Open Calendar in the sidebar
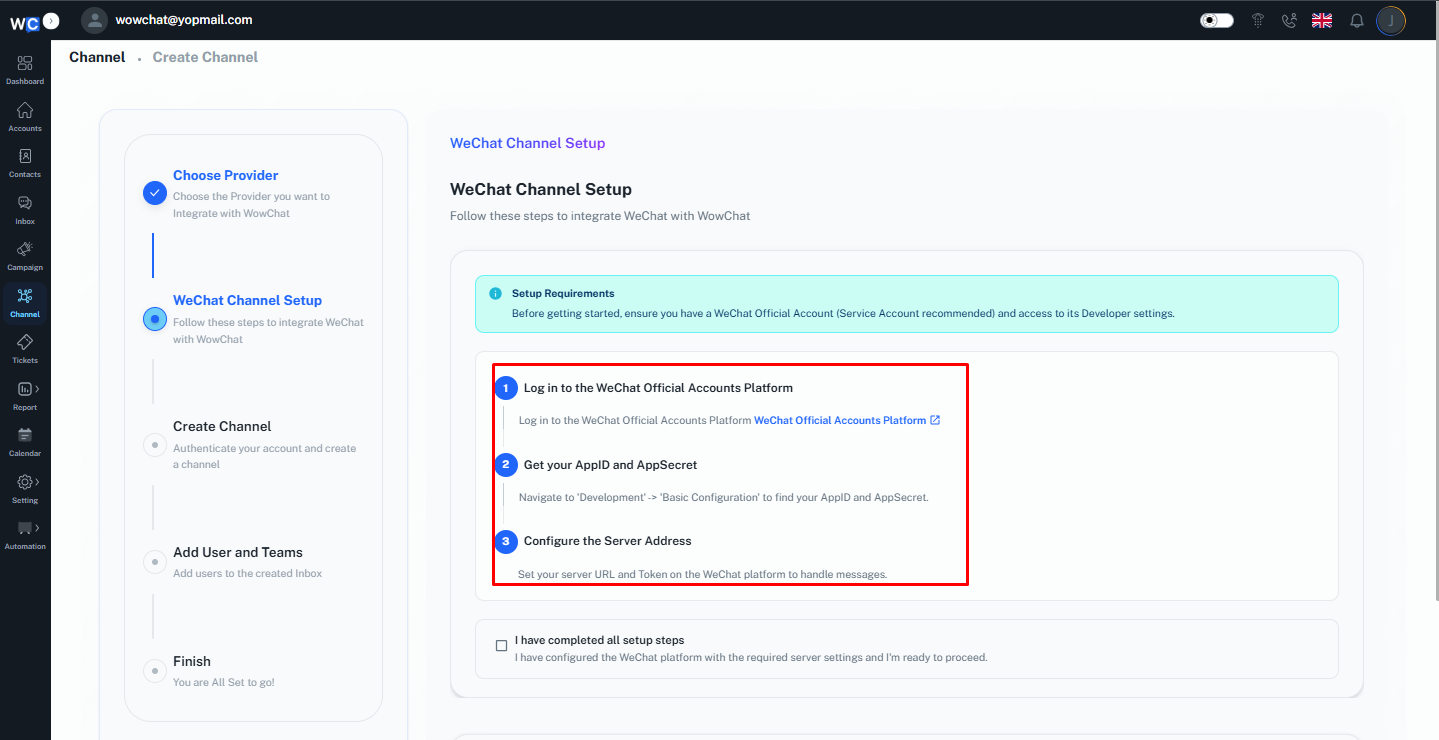1439x740 pixels. point(25,442)
